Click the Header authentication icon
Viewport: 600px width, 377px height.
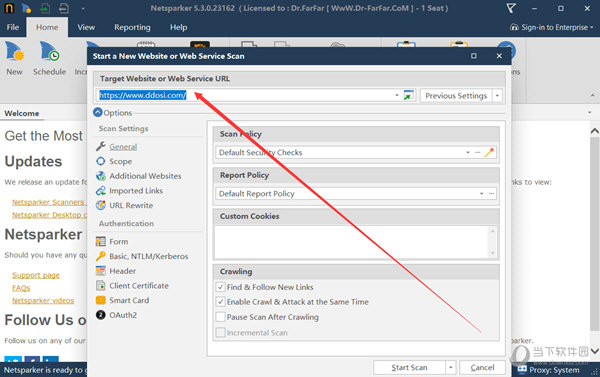tap(101, 271)
